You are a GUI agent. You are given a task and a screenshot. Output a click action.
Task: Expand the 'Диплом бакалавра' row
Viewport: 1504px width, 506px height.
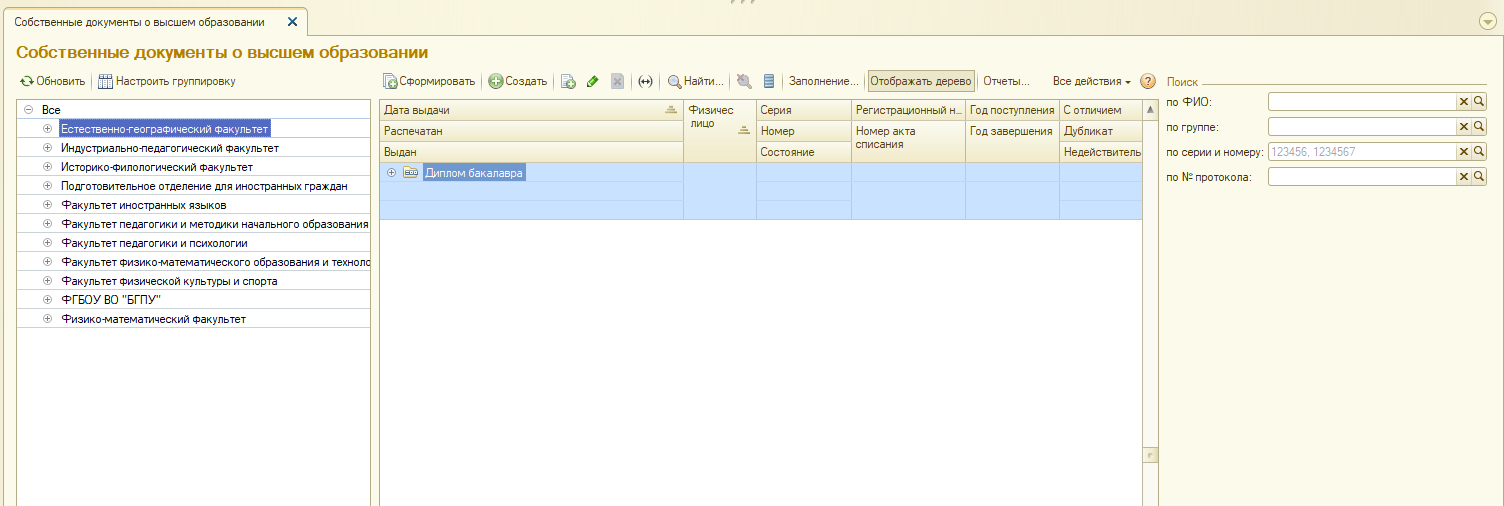[x=391, y=173]
